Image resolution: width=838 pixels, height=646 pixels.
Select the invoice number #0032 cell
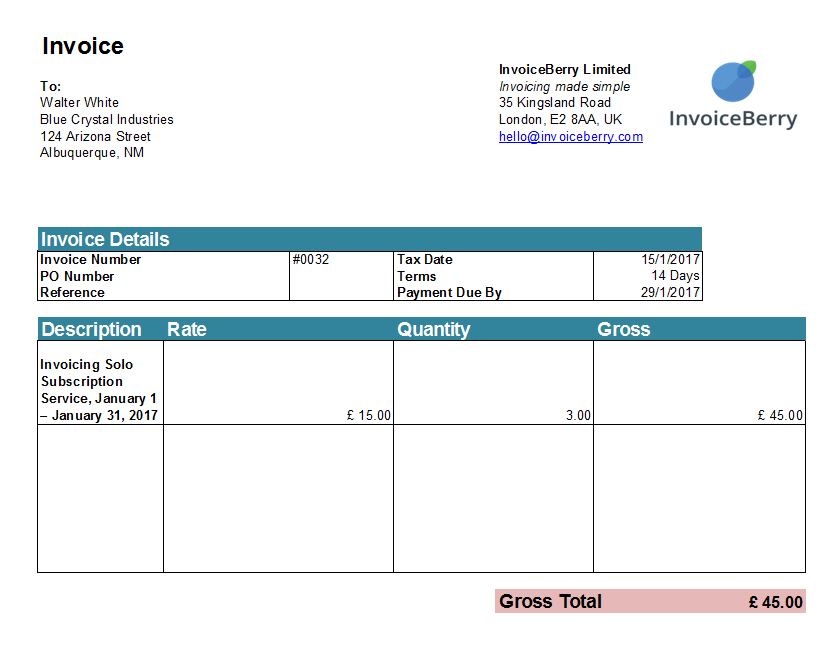311,260
